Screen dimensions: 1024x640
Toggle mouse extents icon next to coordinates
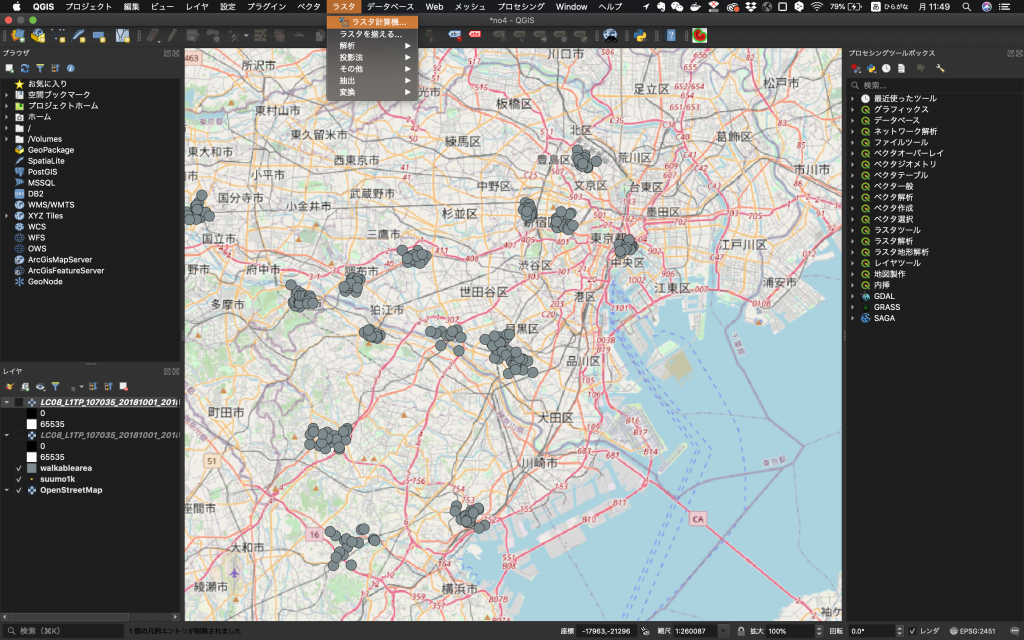(x=645, y=631)
